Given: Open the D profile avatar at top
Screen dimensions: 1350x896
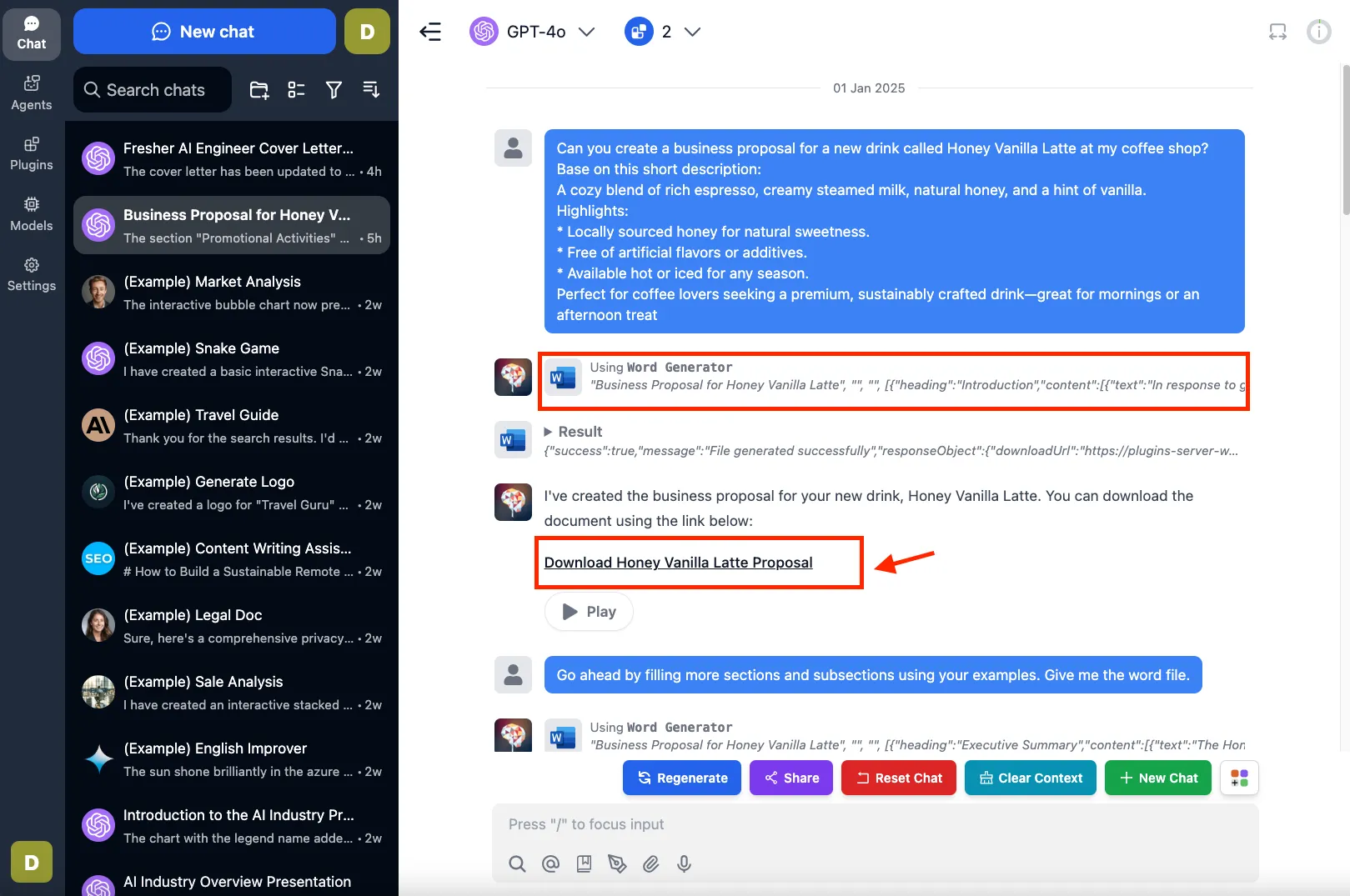Looking at the screenshot, I should [367, 32].
